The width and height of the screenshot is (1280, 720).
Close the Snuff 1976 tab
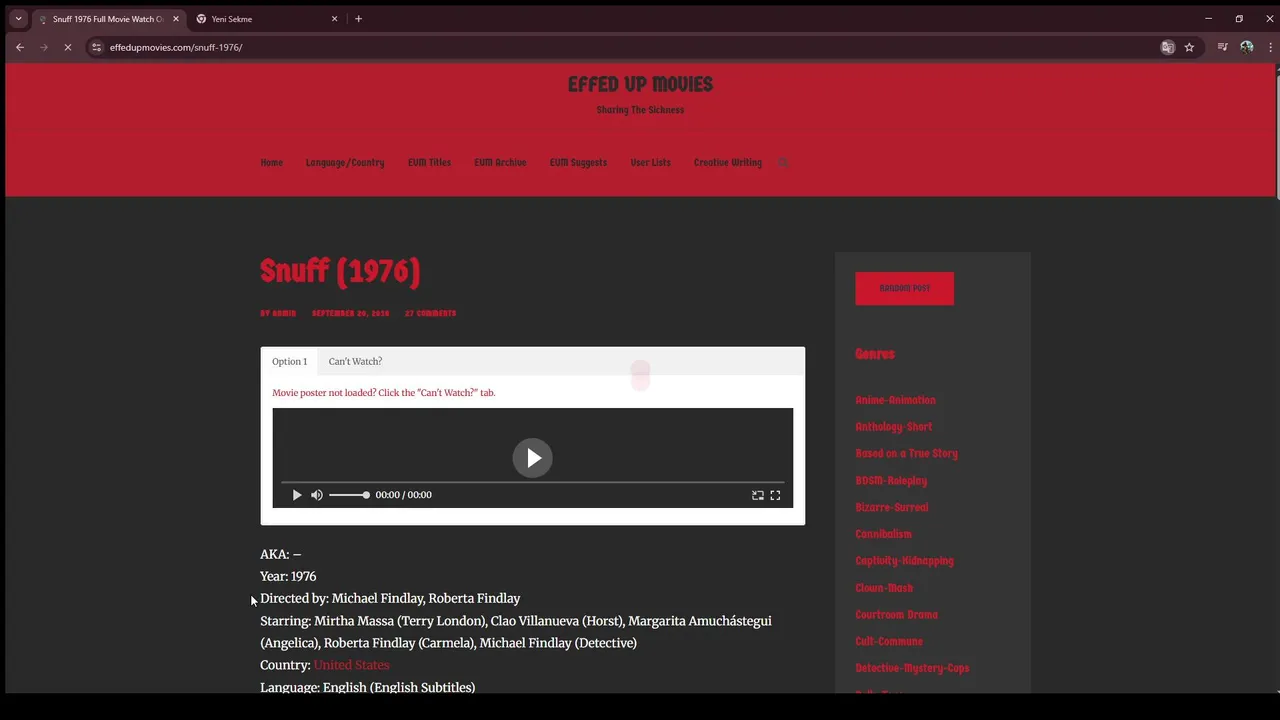pyautogui.click(x=176, y=19)
